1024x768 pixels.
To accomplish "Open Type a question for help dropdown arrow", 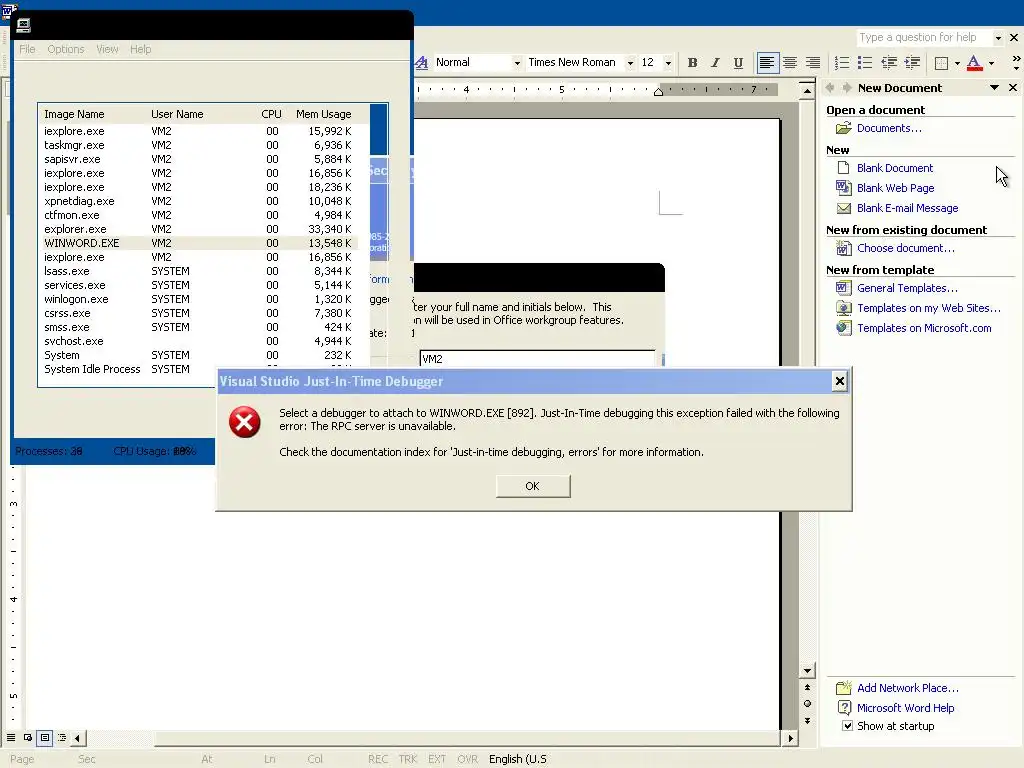I will [998, 38].
